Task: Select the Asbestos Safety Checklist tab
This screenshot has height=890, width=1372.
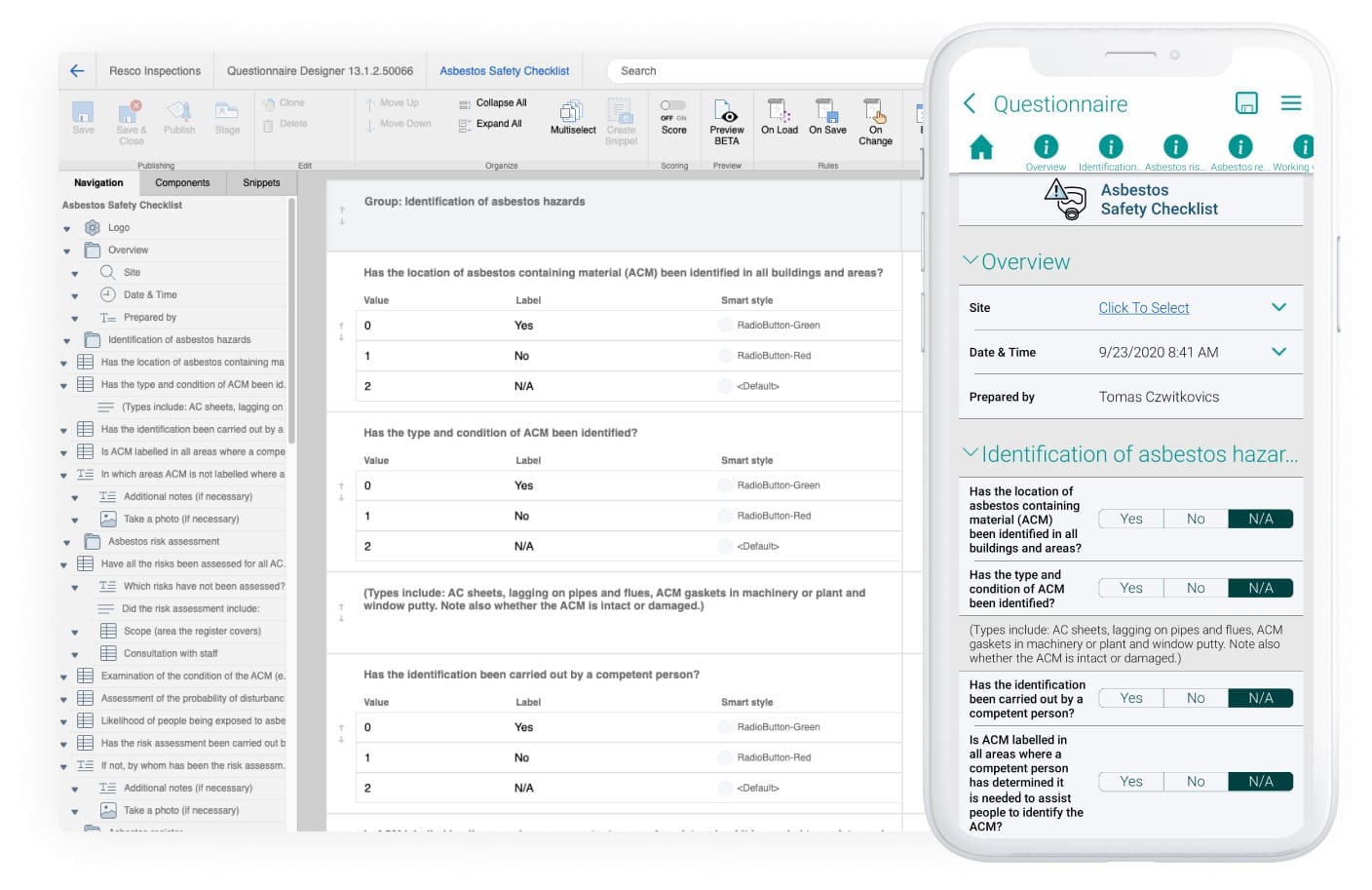Action: coord(504,70)
